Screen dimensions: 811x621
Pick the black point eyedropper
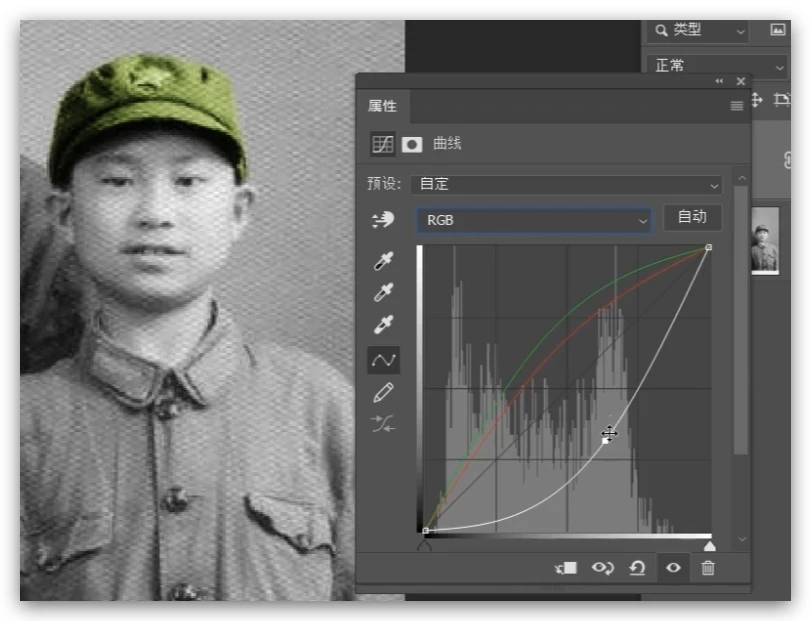pyautogui.click(x=383, y=262)
